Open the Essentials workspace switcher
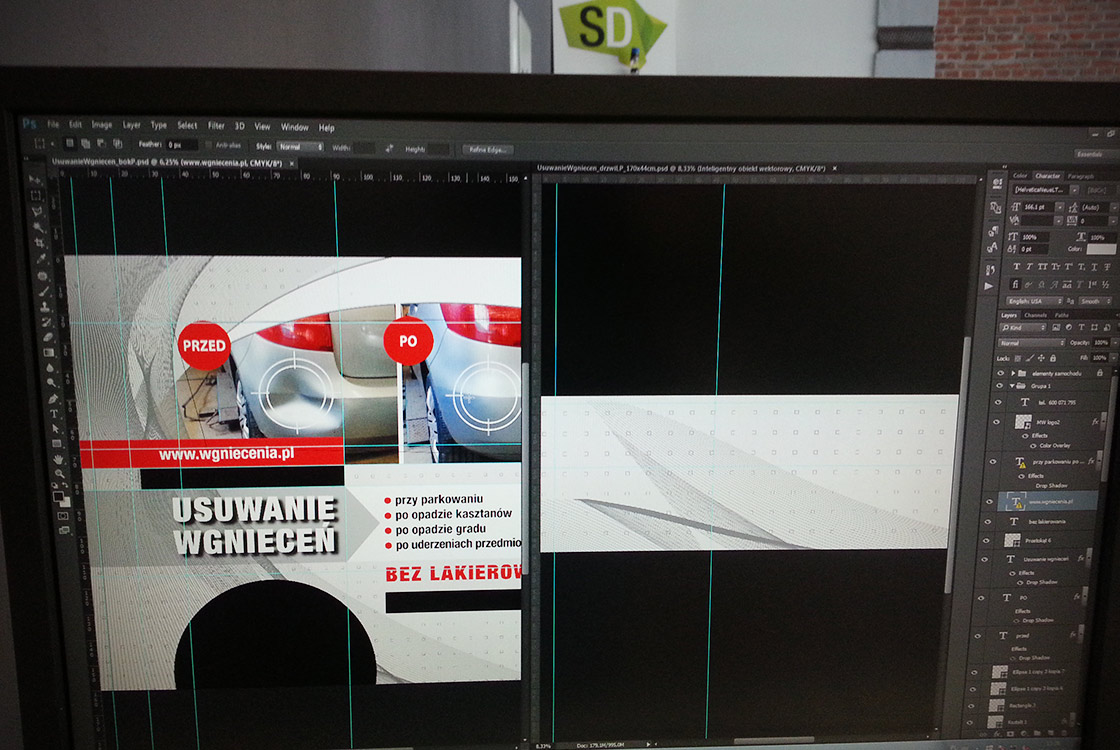This screenshot has height=750, width=1120. pos(1089,154)
